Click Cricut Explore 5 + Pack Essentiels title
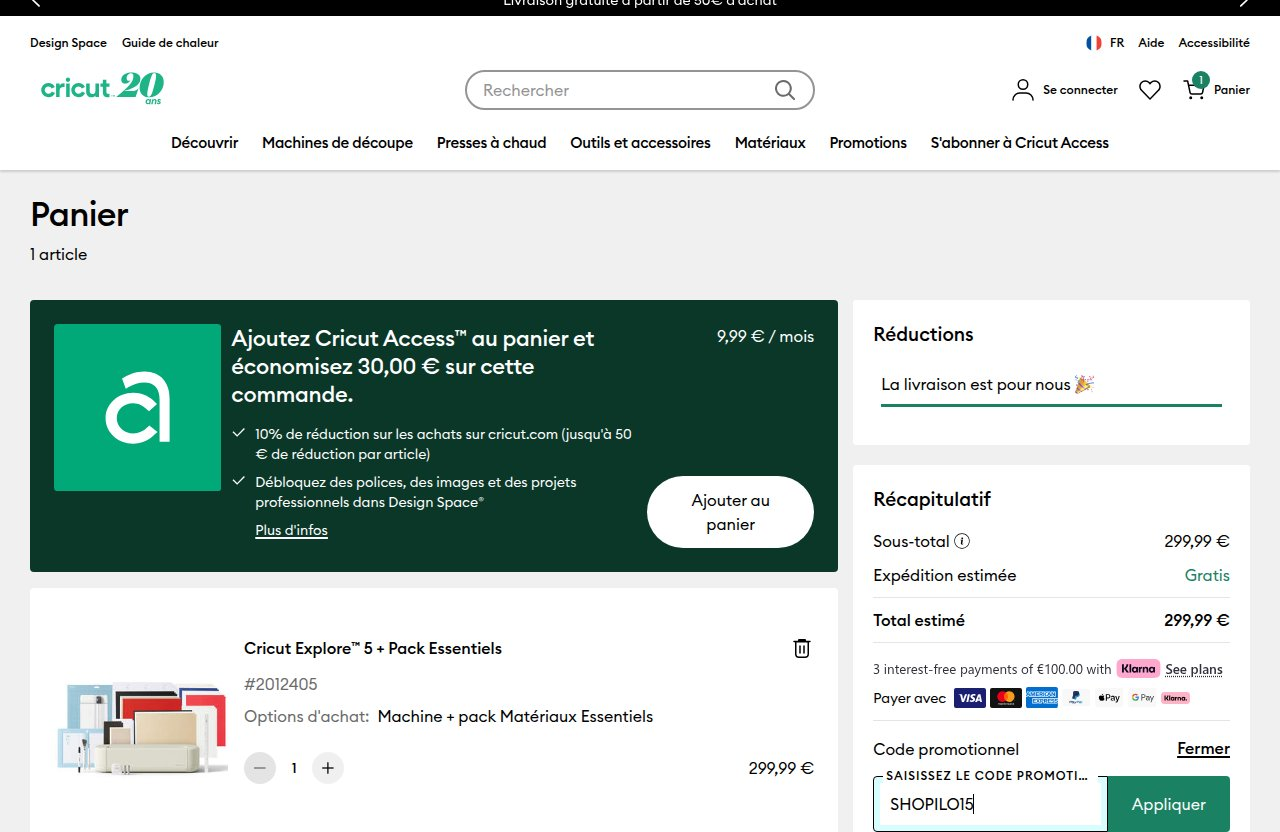This screenshot has height=832, width=1280. (373, 649)
